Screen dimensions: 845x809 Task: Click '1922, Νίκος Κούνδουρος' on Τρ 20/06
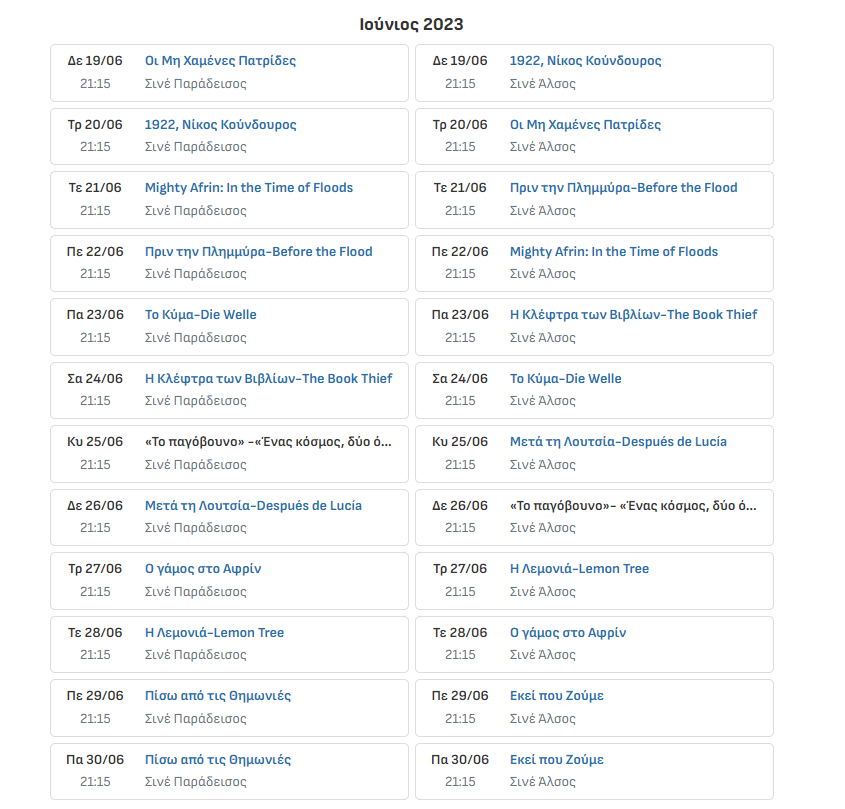[220, 125]
